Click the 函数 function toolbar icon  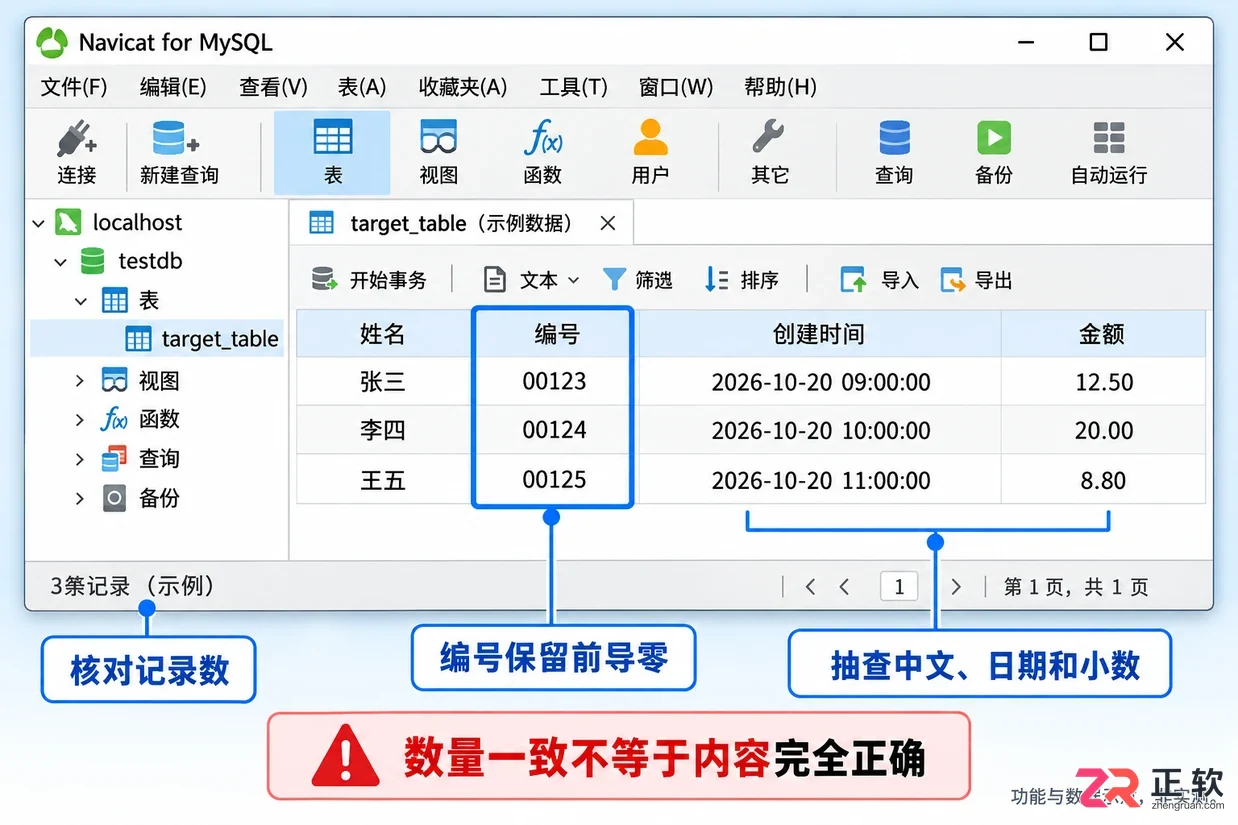pyautogui.click(x=542, y=153)
